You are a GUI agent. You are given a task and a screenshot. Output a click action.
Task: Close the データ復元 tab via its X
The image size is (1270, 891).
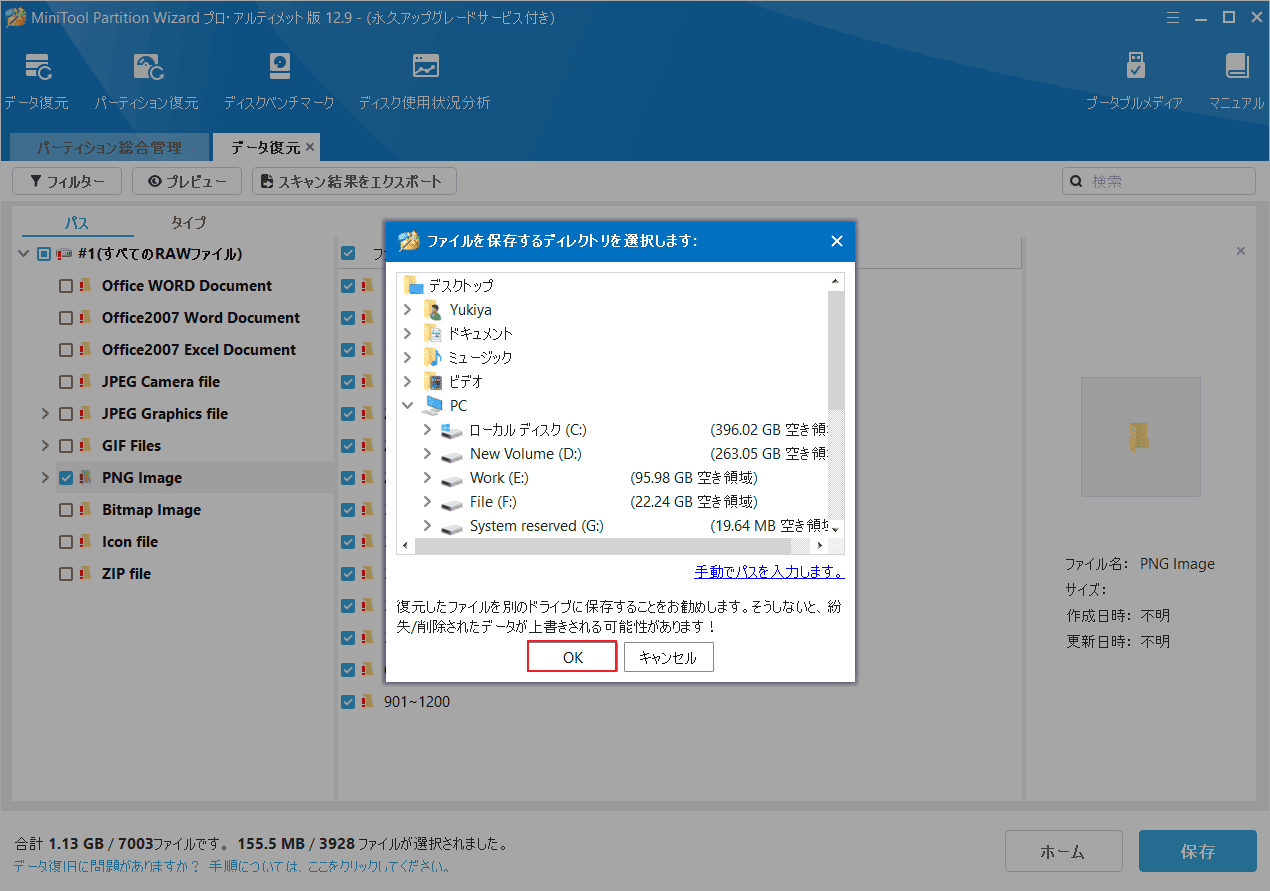click(x=310, y=147)
